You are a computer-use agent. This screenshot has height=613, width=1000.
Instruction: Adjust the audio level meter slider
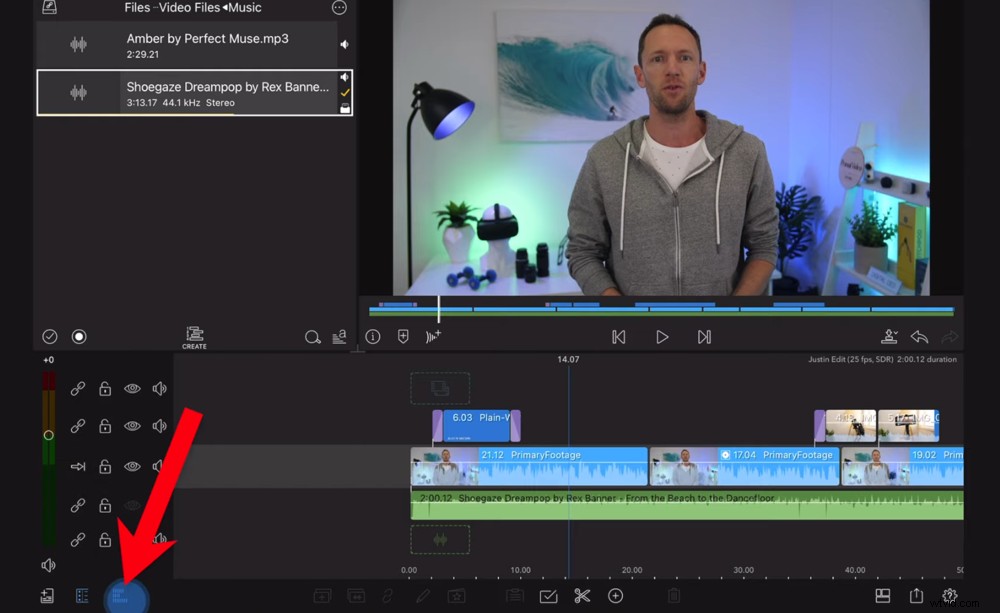coord(48,434)
